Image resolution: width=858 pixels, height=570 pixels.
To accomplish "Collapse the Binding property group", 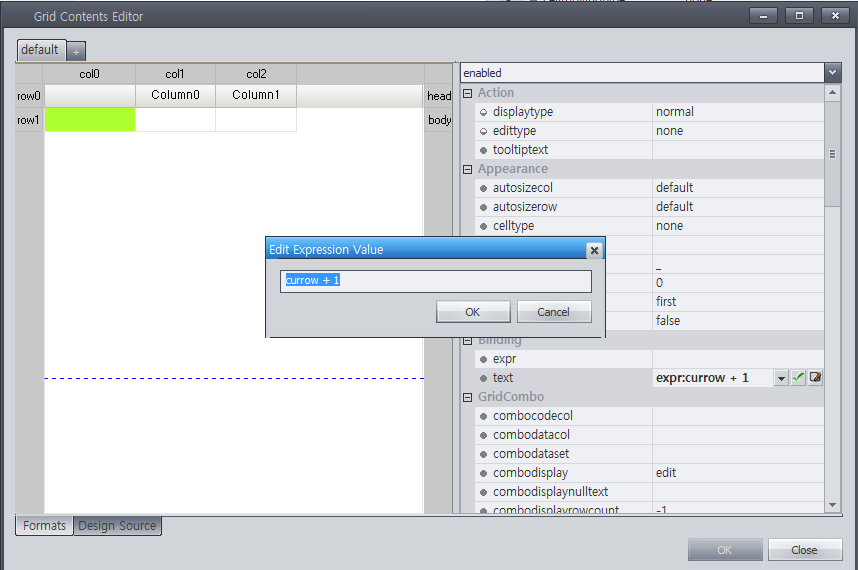I will click(x=467, y=341).
